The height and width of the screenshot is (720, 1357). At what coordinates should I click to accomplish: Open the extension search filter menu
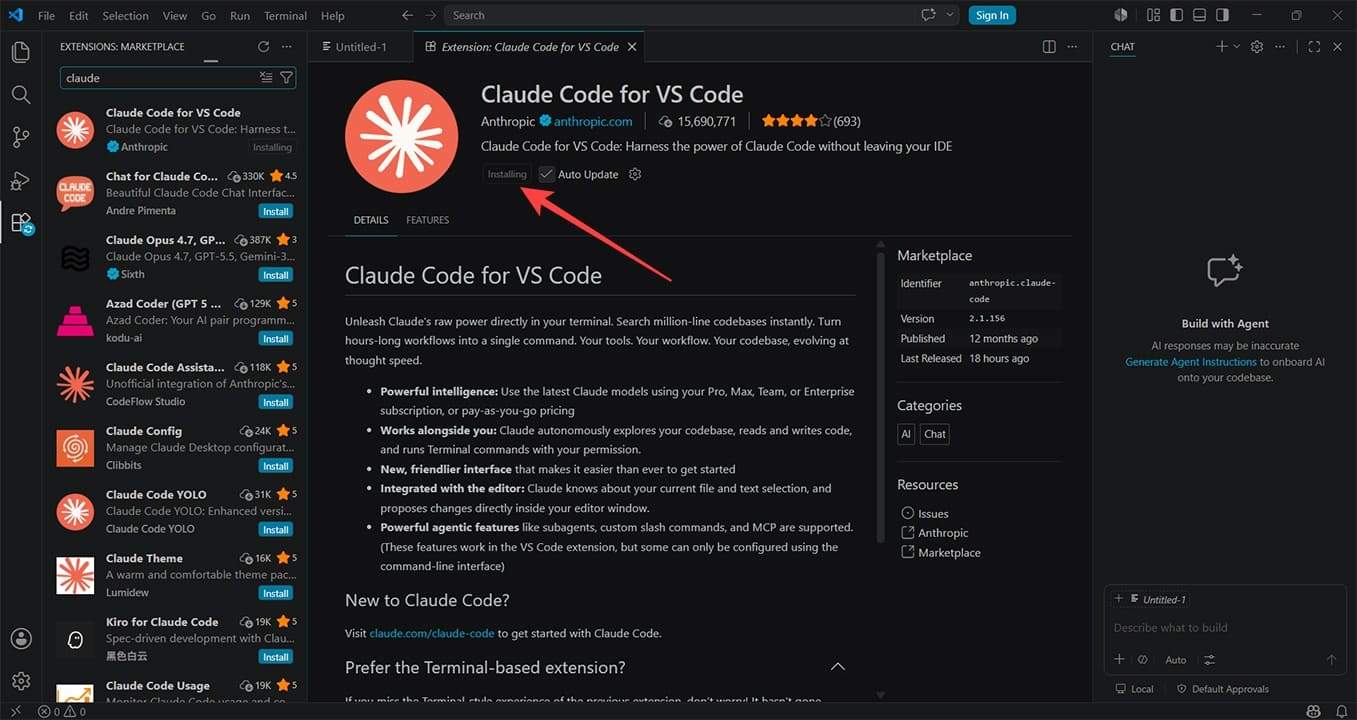tap(286, 78)
